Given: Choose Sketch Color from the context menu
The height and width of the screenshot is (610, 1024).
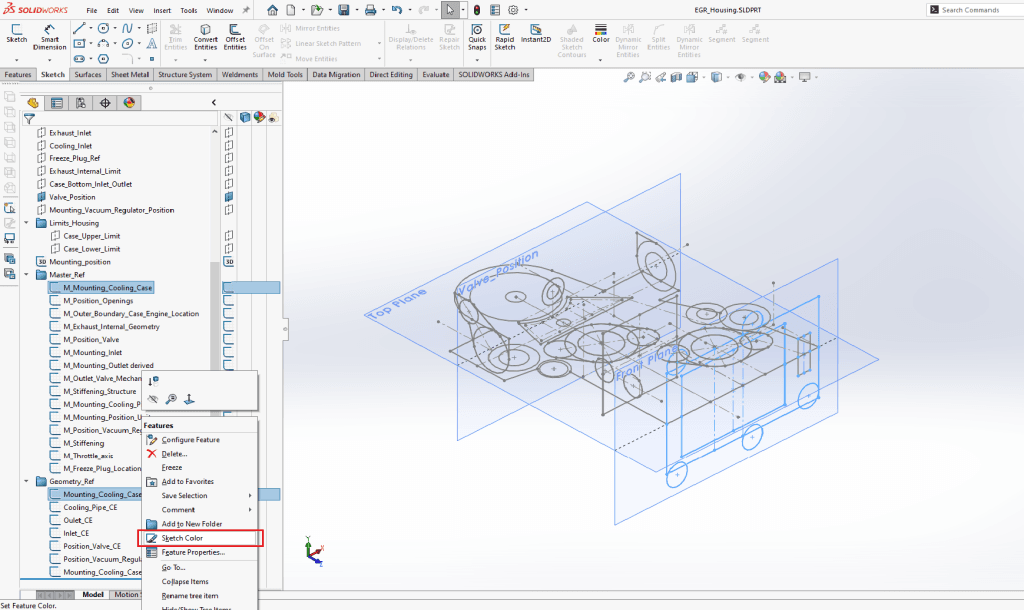Looking at the screenshot, I should [x=182, y=538].
